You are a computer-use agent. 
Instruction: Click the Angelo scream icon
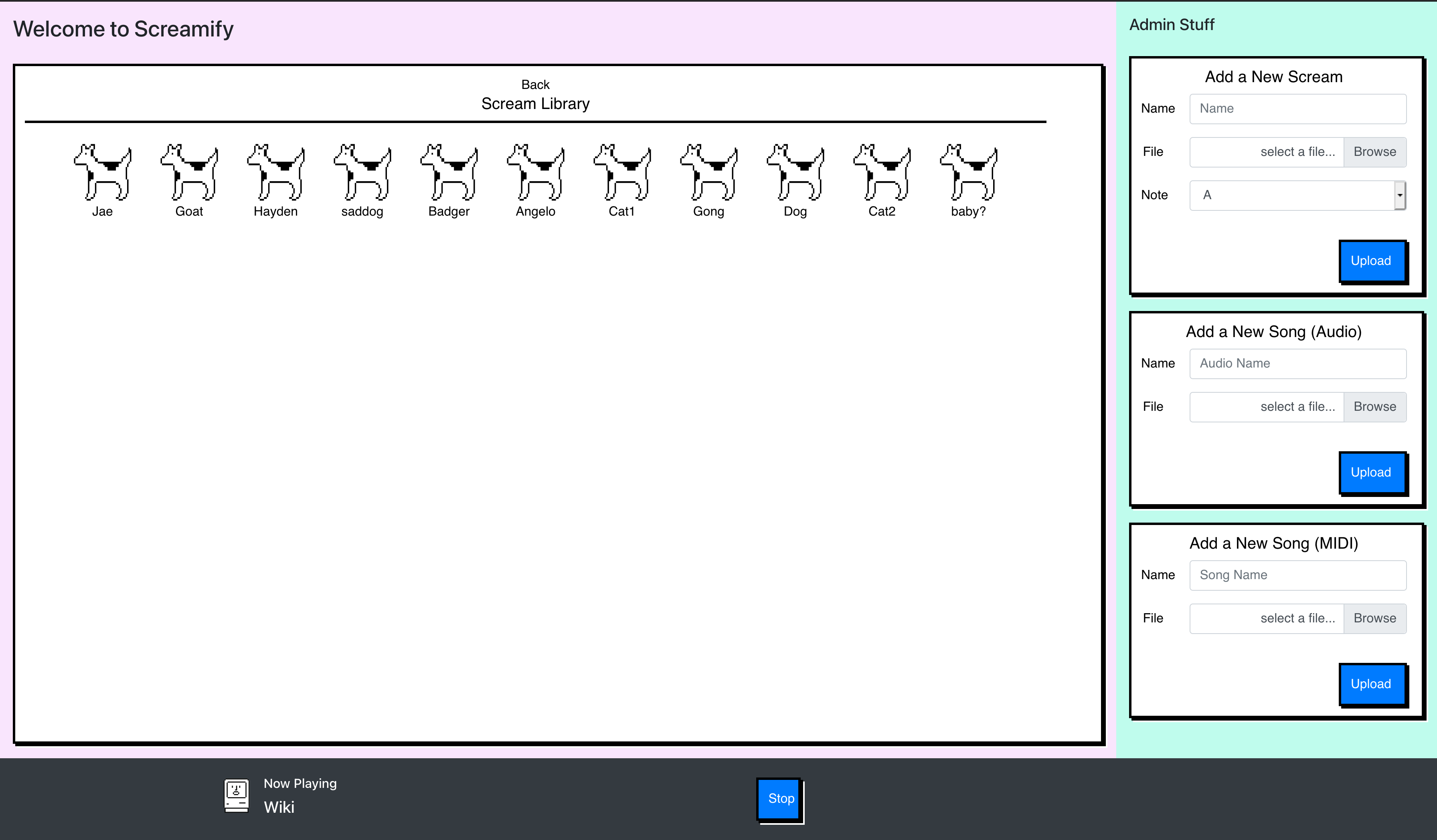pos(535,172)
